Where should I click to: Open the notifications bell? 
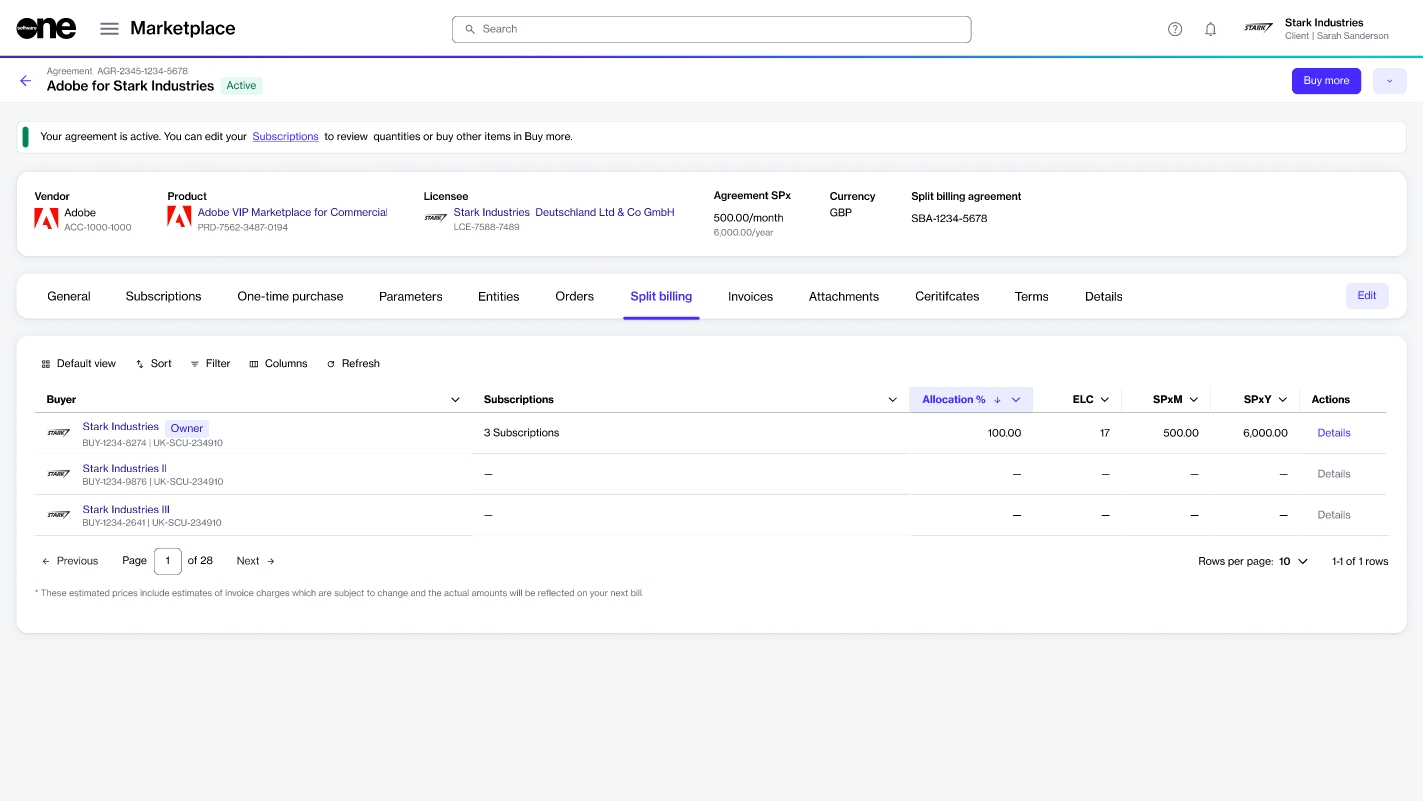pyautogui.click(x=1210, y=29)
